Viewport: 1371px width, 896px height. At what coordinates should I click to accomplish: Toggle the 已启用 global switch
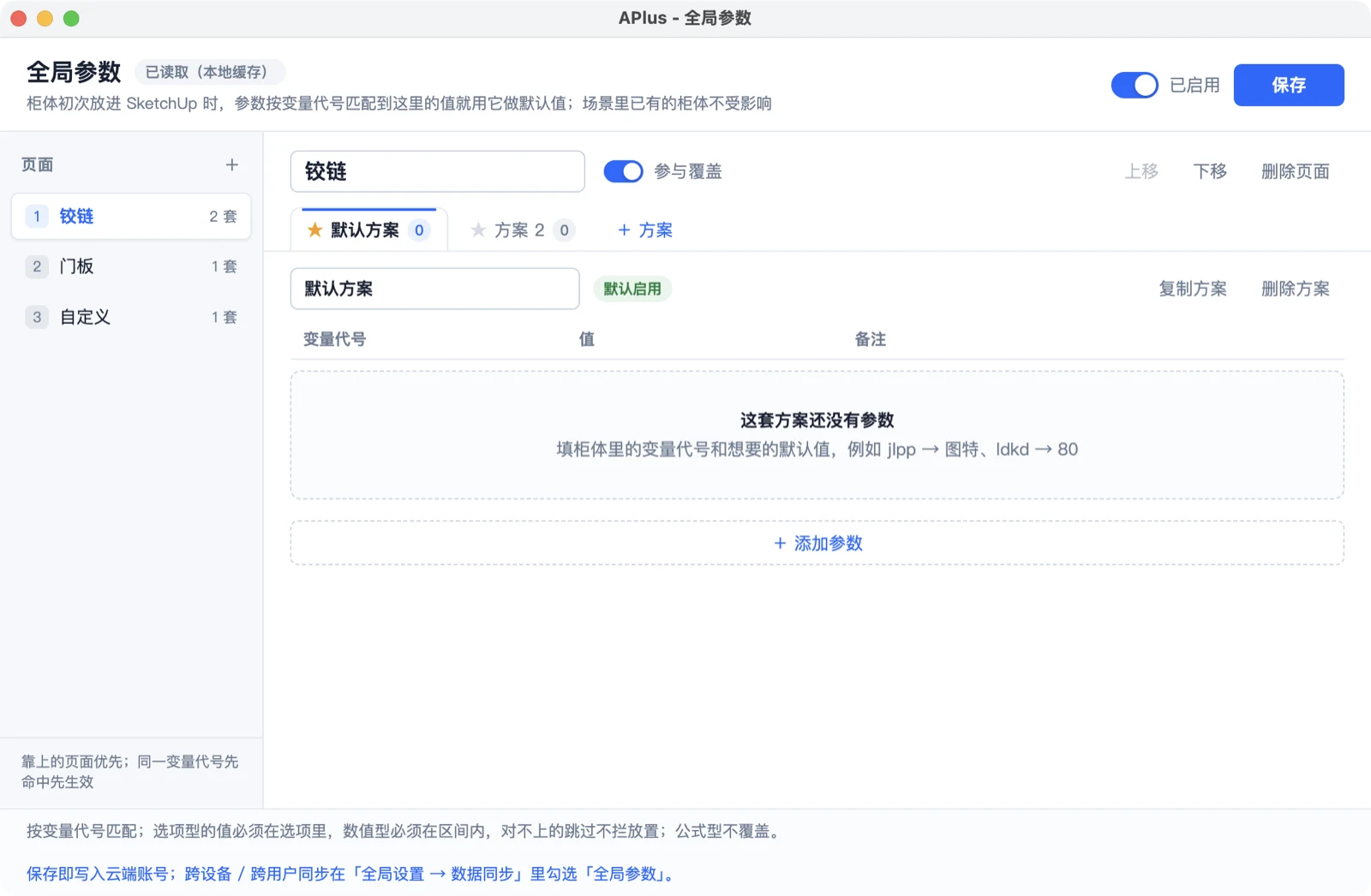click(x=1135, y=85)
